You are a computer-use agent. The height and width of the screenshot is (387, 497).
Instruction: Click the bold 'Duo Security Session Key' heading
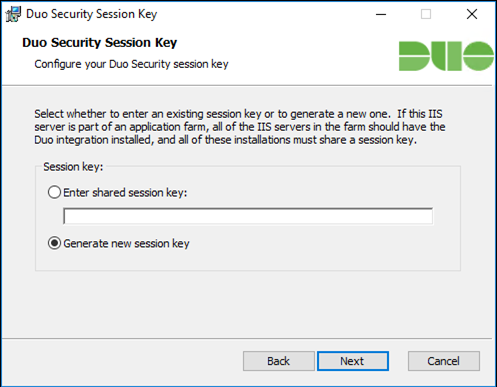[x=100, y=43]
